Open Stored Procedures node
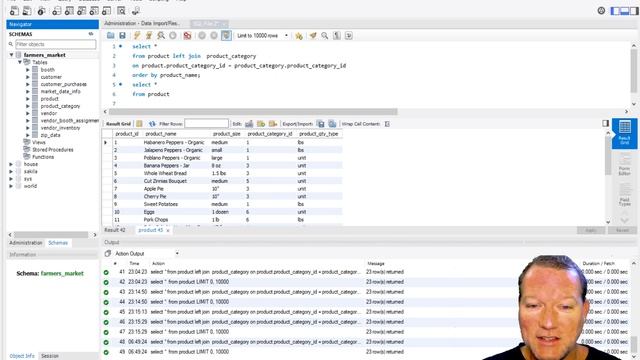 (53, 150)
